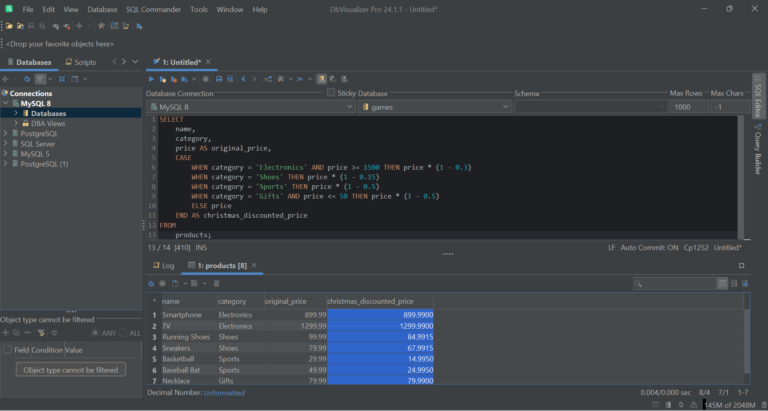Viewport: 768px width, 411px height.
Task: Click the Execute current statement icon (play with yellow dot)
Action: [x=163, y=79]
